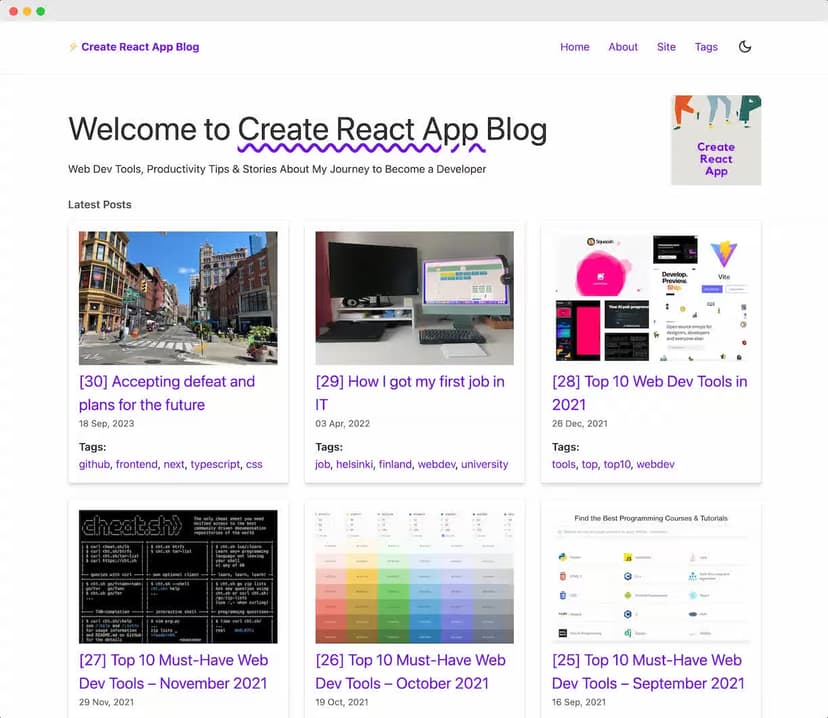The width and height of the screenshot is (828, 718).
Task: Open post [26] Must-Have Tools October 2021
Action: point(410,672)
